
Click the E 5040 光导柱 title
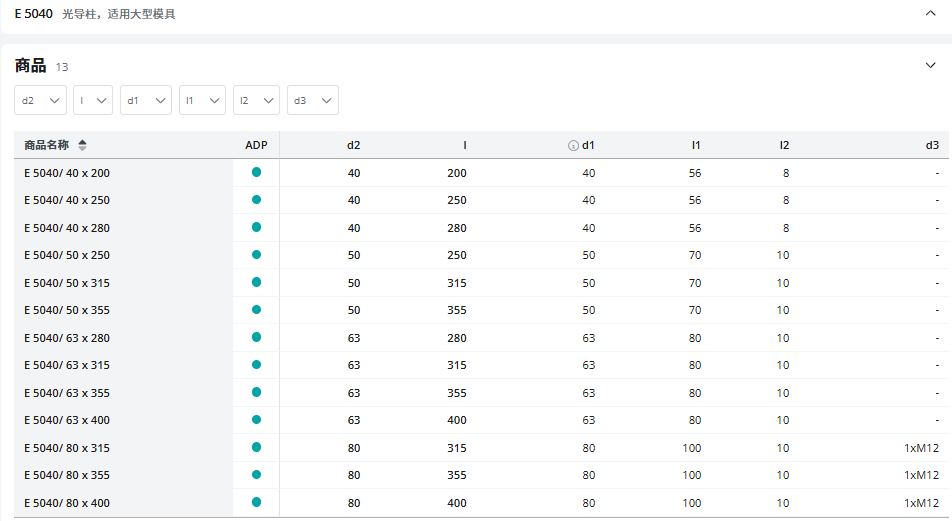(95, 13)
